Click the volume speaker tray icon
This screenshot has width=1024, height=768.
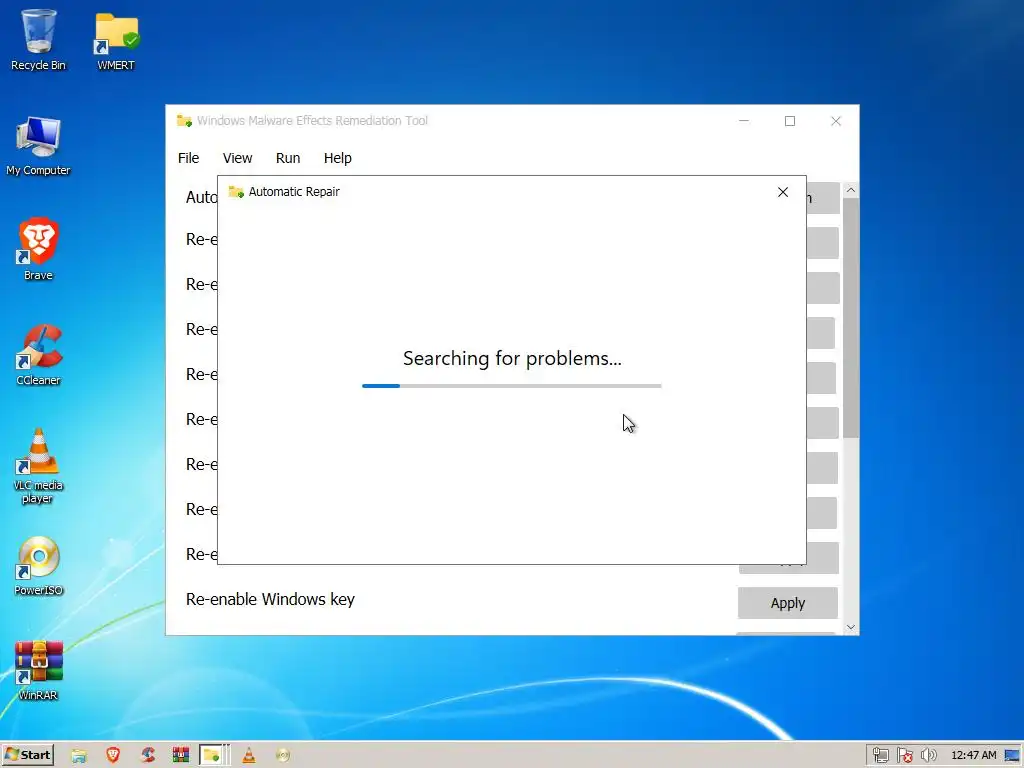[x=928, y=756]
